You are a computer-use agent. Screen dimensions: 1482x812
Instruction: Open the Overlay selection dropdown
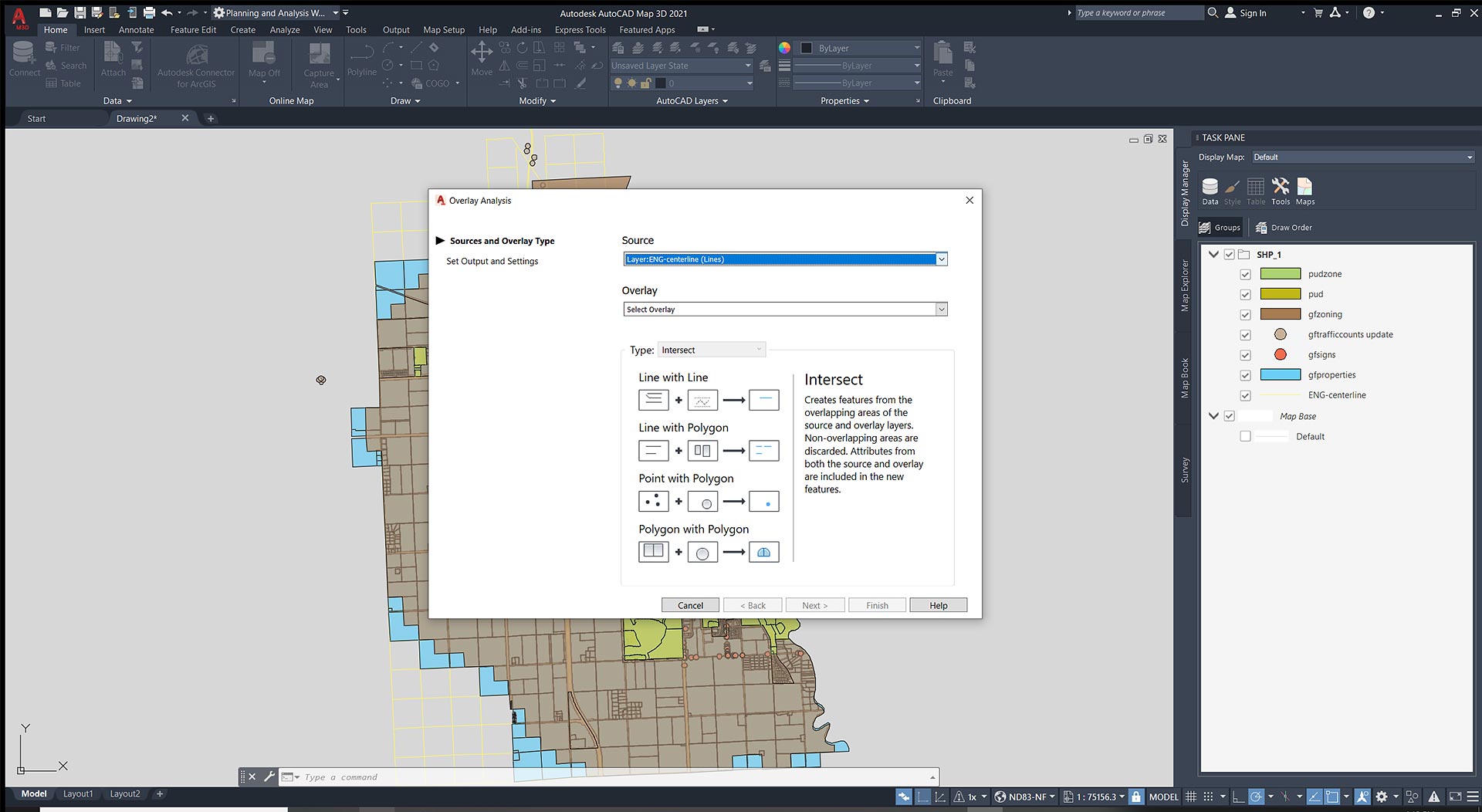(941, 310)
